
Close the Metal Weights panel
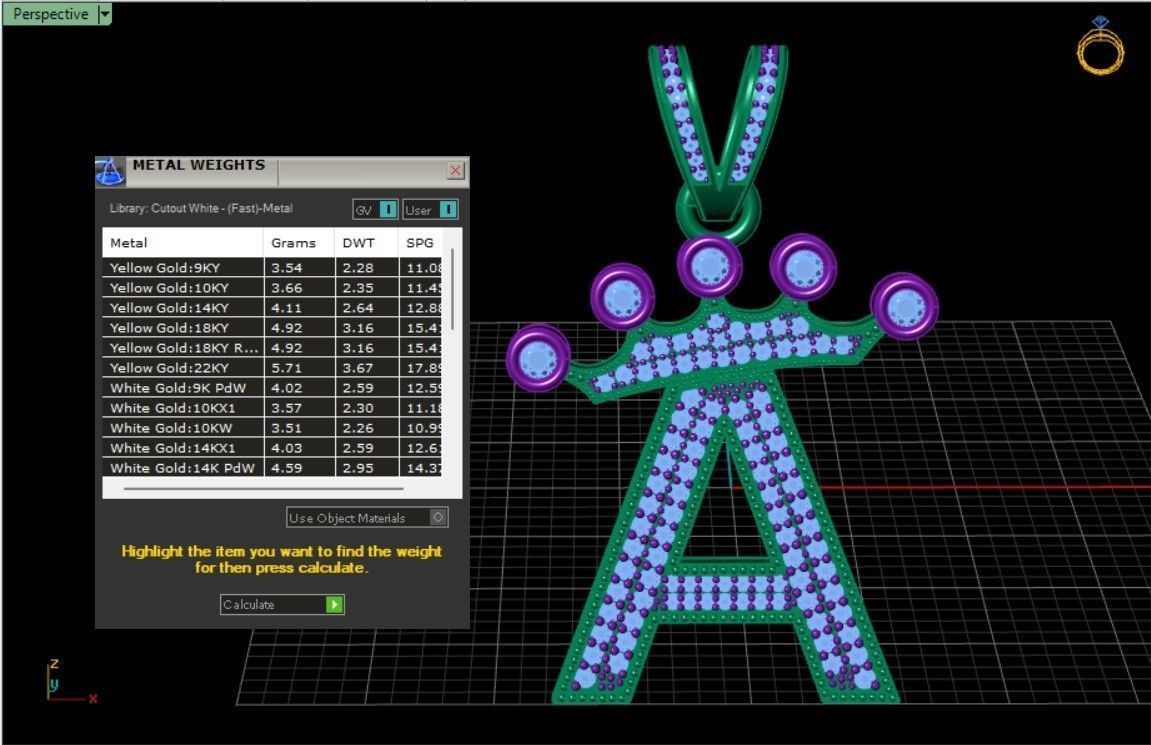pos(455,170)
